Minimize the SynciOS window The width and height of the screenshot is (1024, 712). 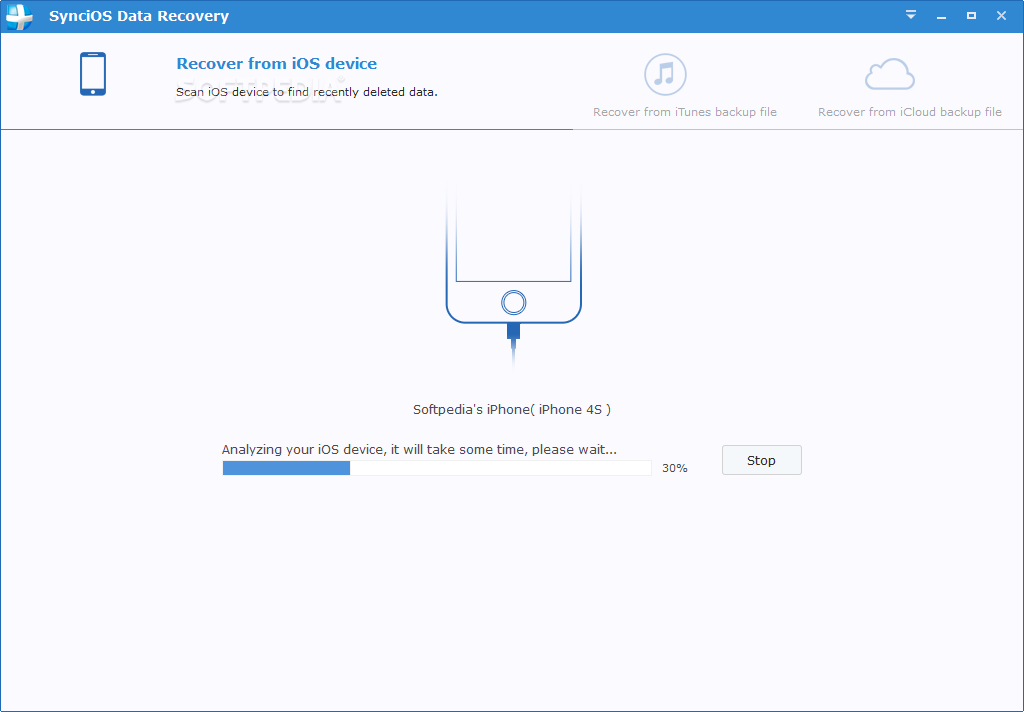[x=941, y=16]
